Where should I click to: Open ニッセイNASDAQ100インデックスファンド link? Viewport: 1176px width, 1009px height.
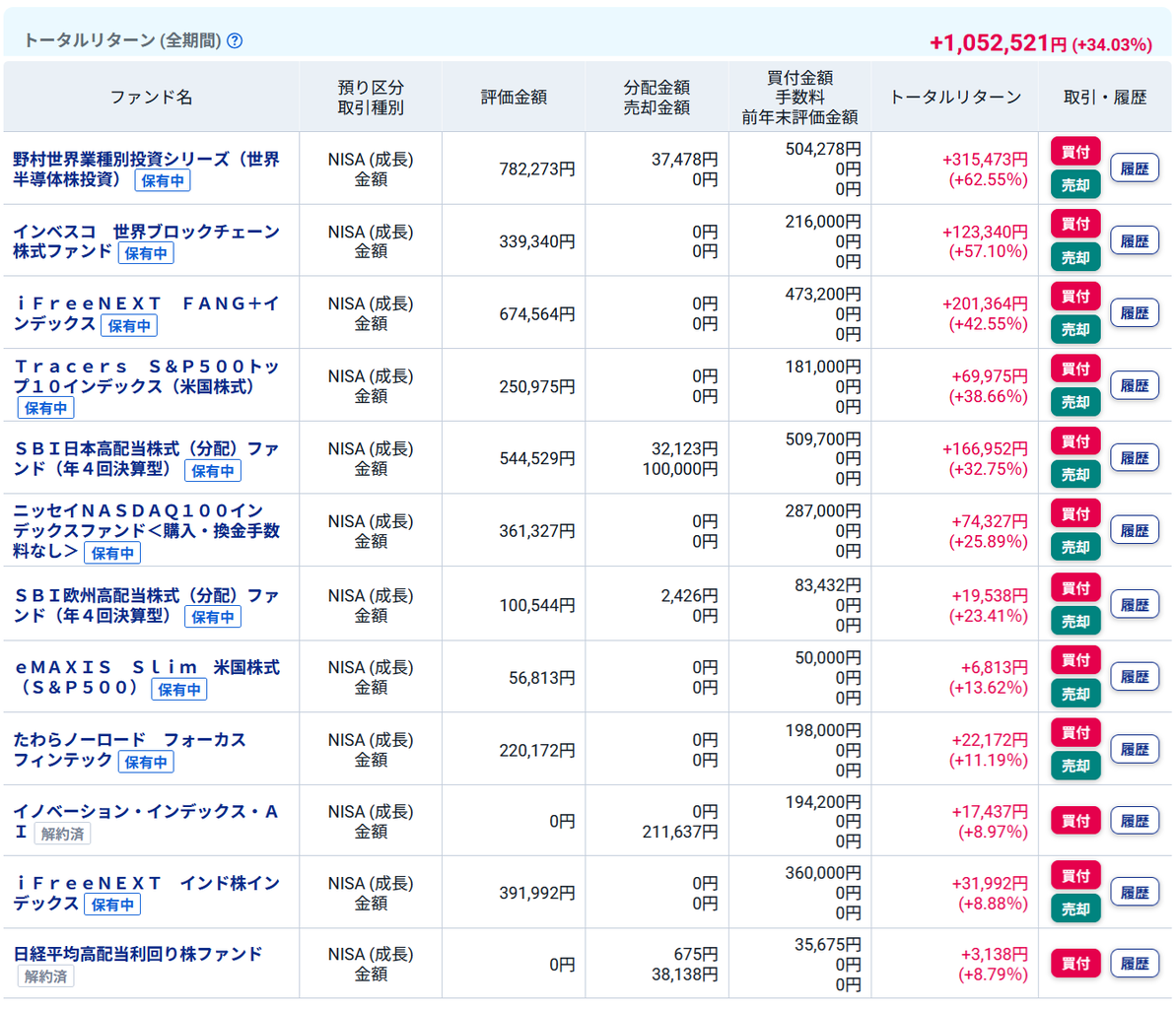(x=146, y=531)
